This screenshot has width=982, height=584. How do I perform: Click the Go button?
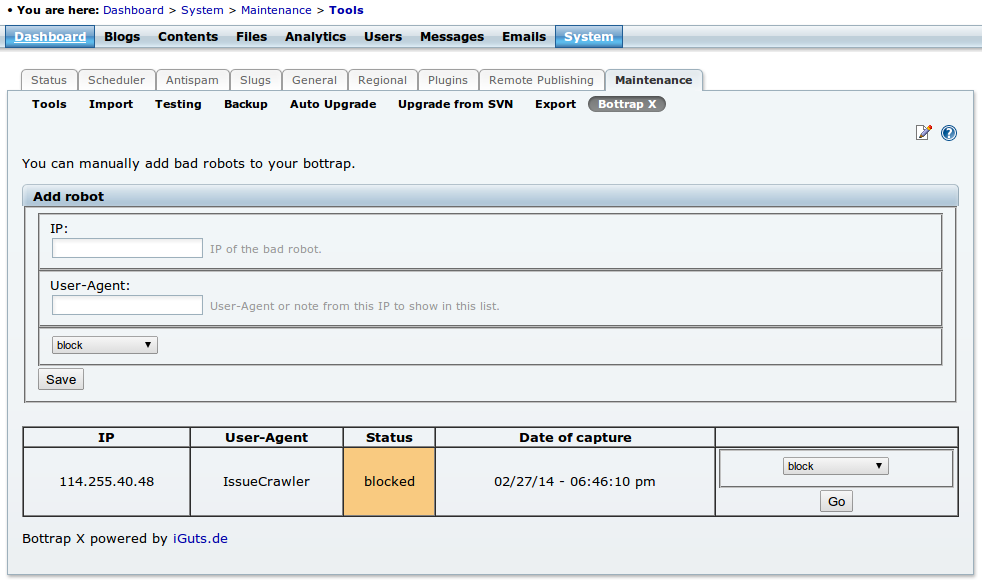tap(836, 501)
